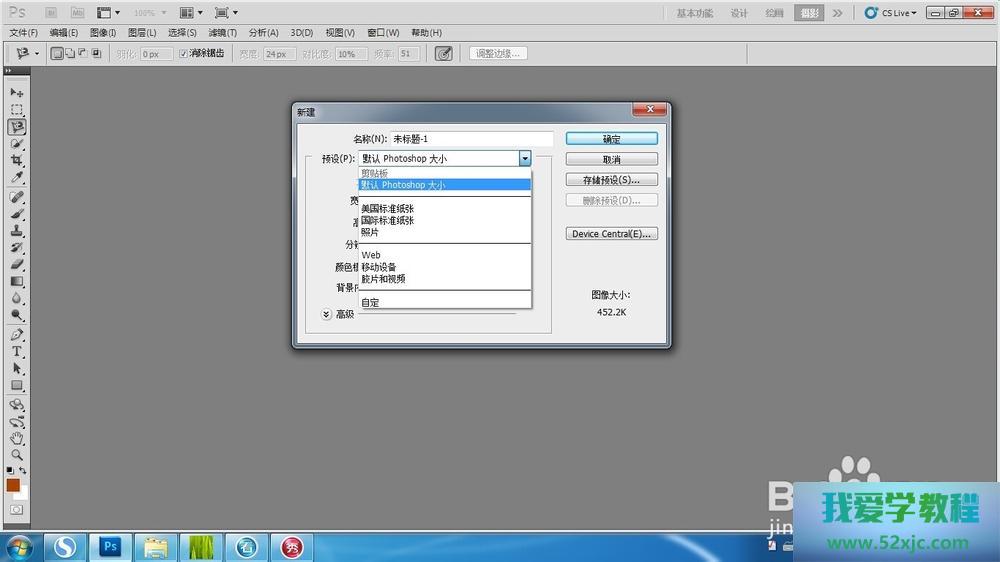Expand the 高级 advanced section
Screen dimensions: 1000x562
[327, 314]
